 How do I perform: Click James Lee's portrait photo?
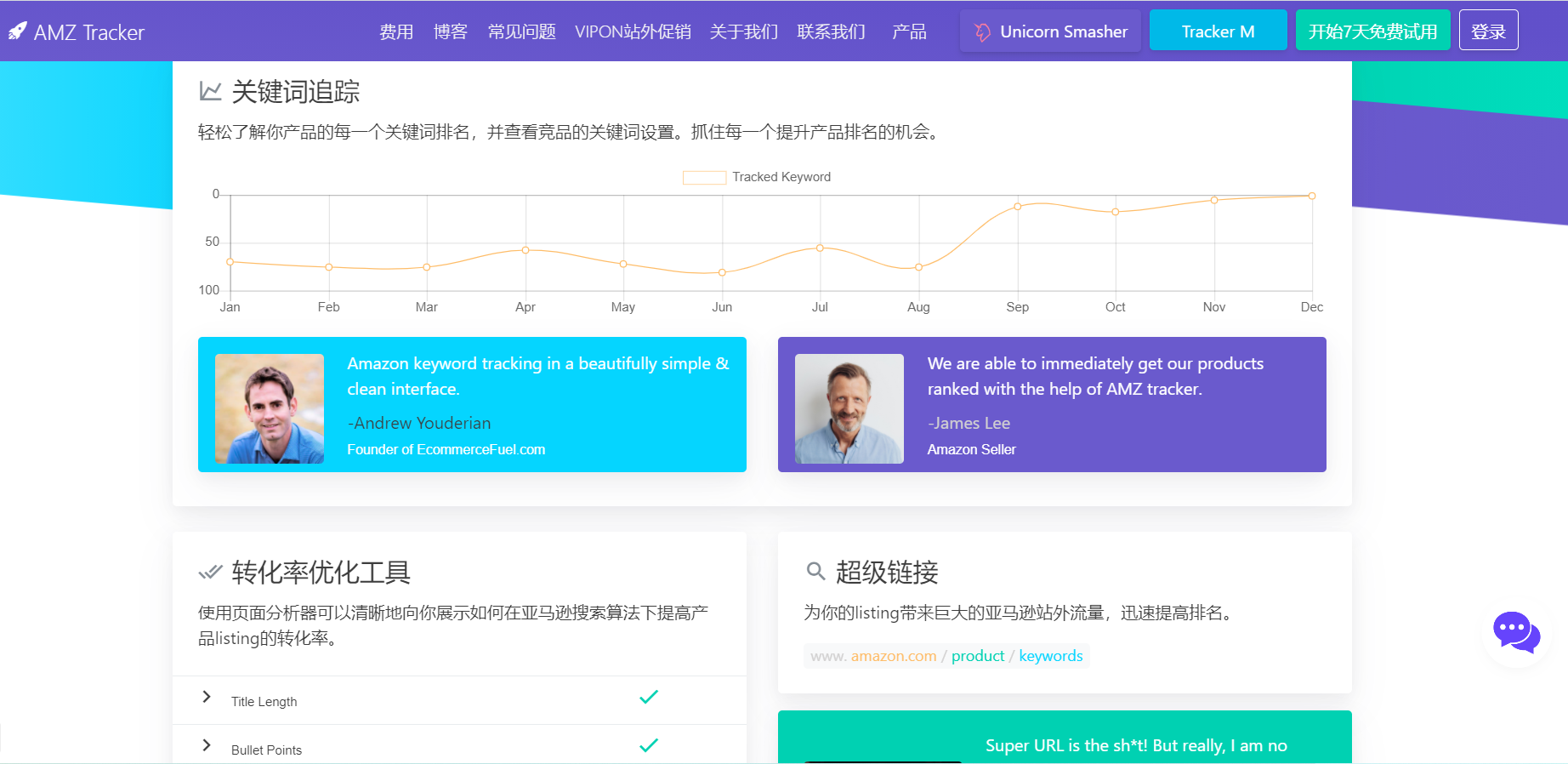point(849,408)
